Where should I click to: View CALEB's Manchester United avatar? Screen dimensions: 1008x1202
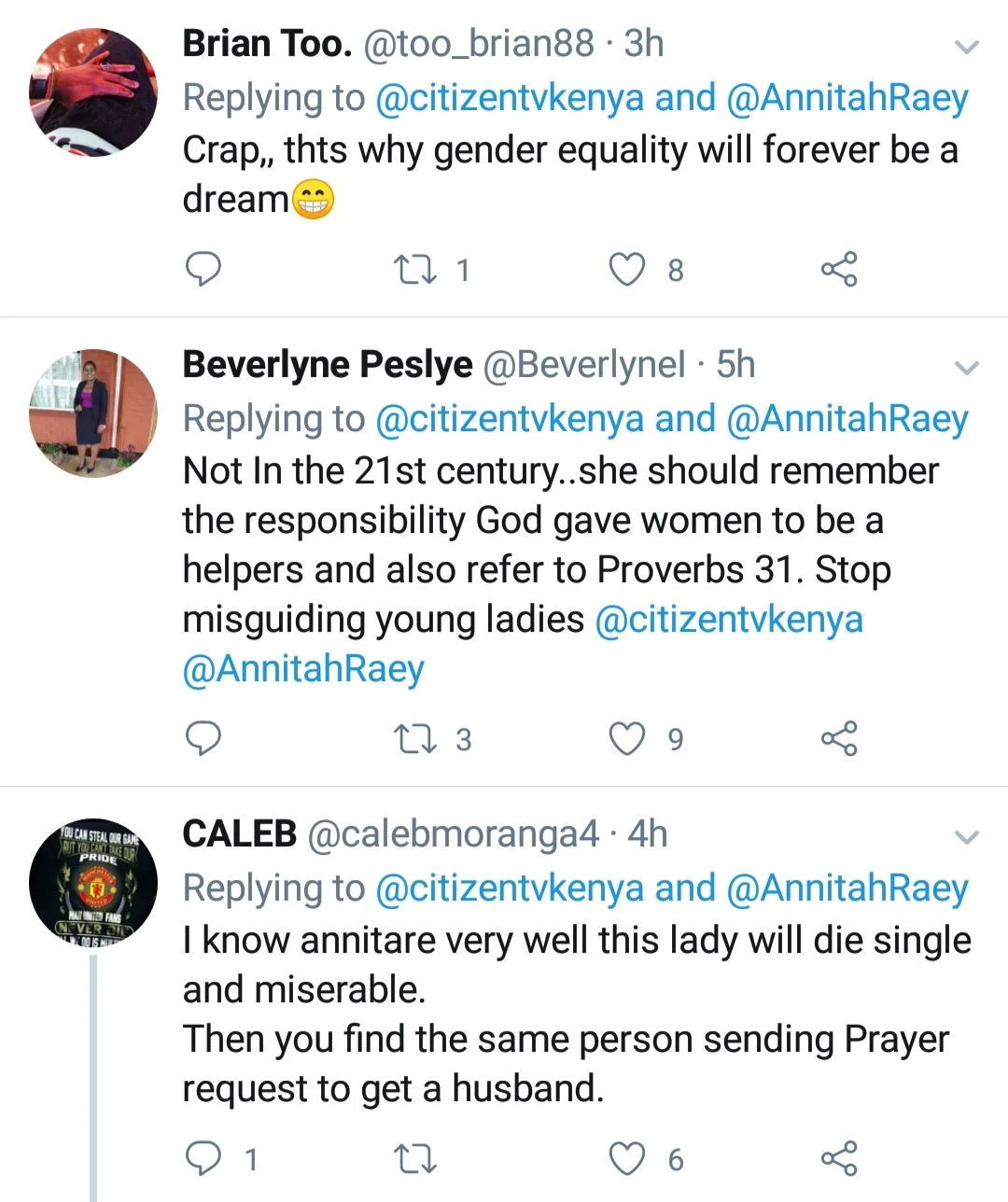point(93,883)
